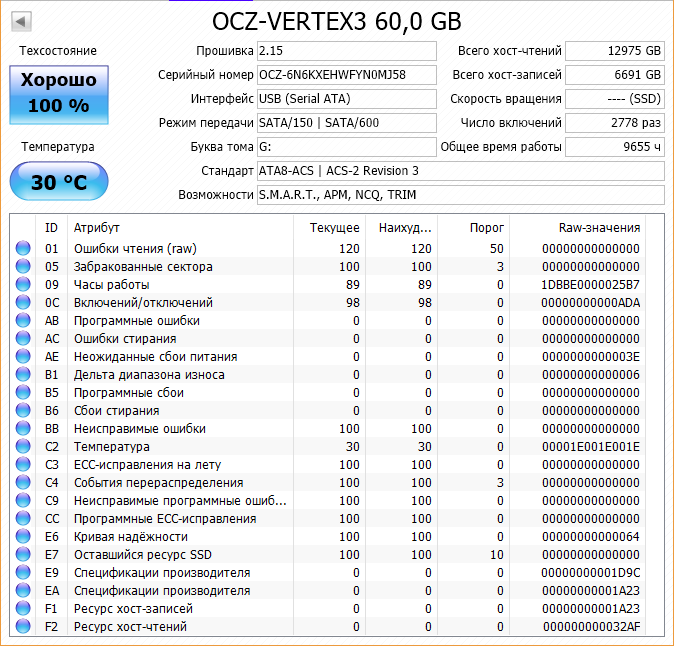Click the status dot for attribute 0C
This screenshot has height=646, width=674.
(23, 302)
